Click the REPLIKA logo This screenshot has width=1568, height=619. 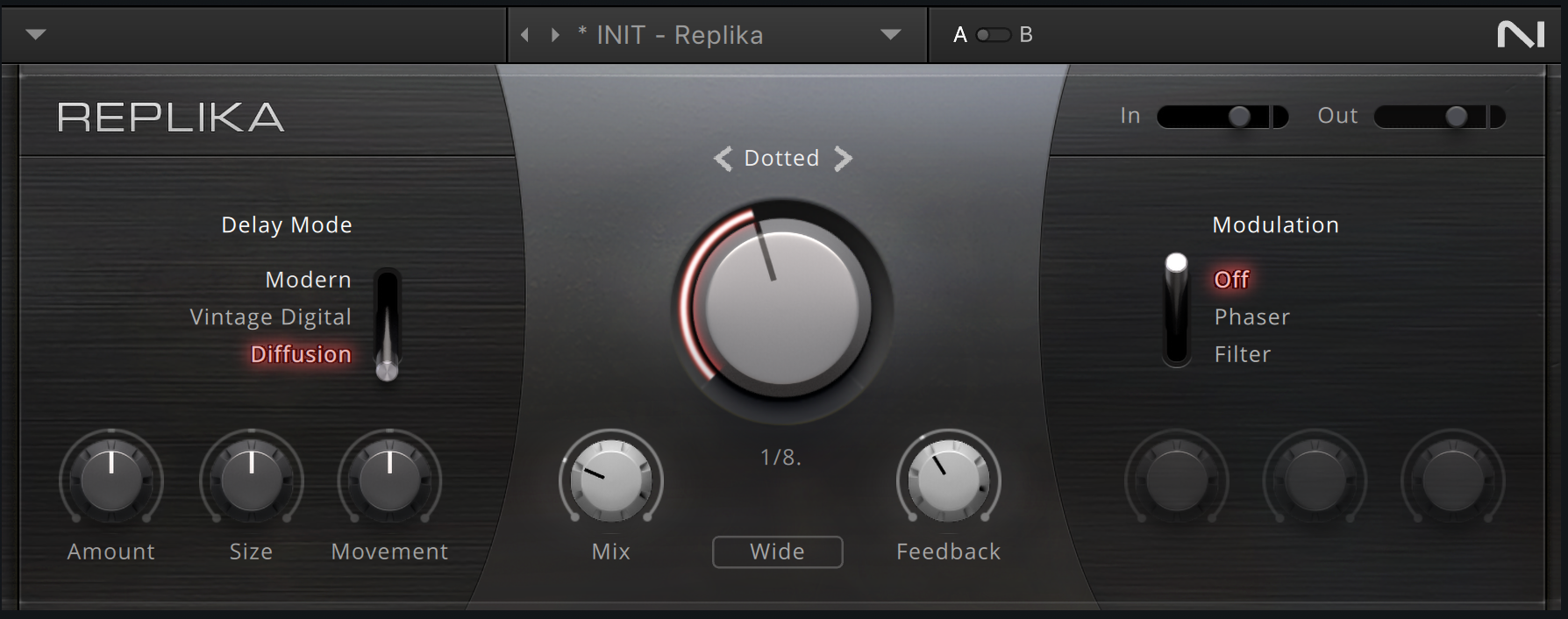171,117
